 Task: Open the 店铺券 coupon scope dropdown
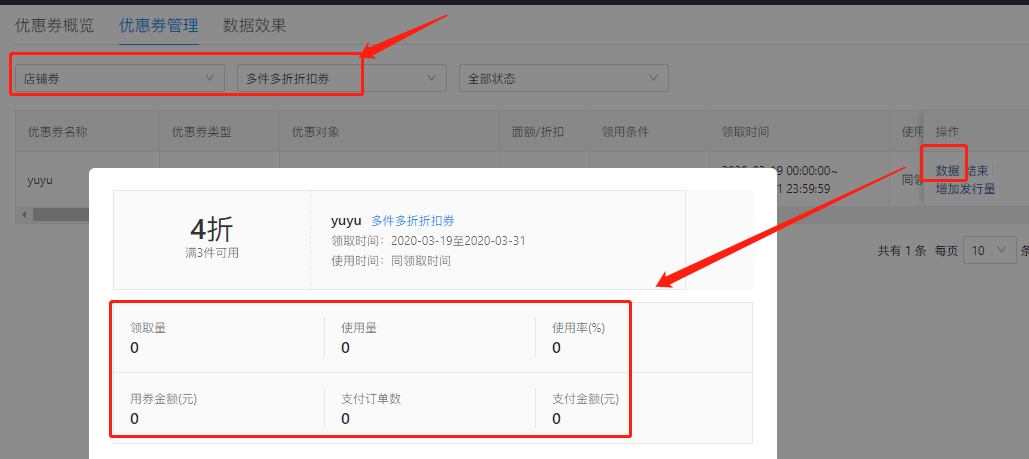[x=120, y=78]
